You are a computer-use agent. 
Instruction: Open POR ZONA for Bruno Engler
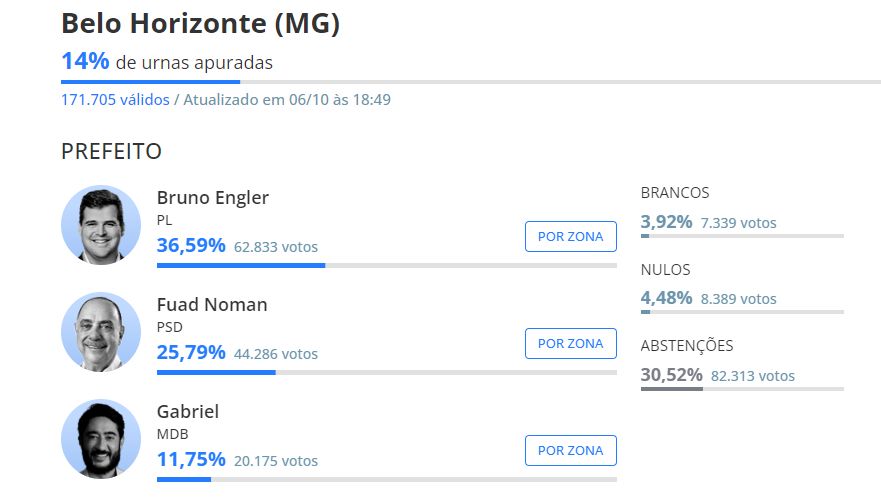570,237
